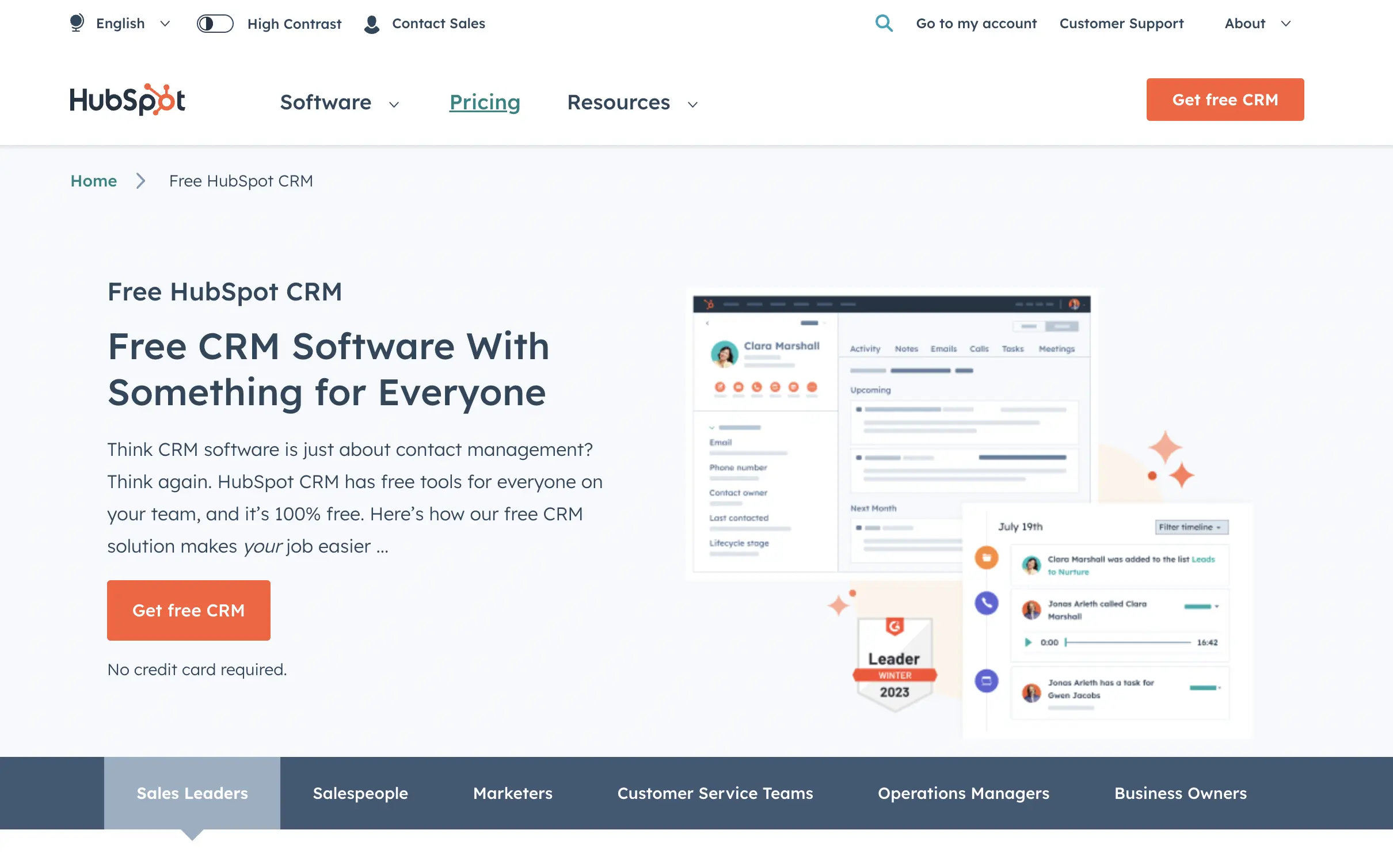Click the breadcrumb arrow after Home
This screenshot has width=1393, height=868.
(x=140, y=181)
